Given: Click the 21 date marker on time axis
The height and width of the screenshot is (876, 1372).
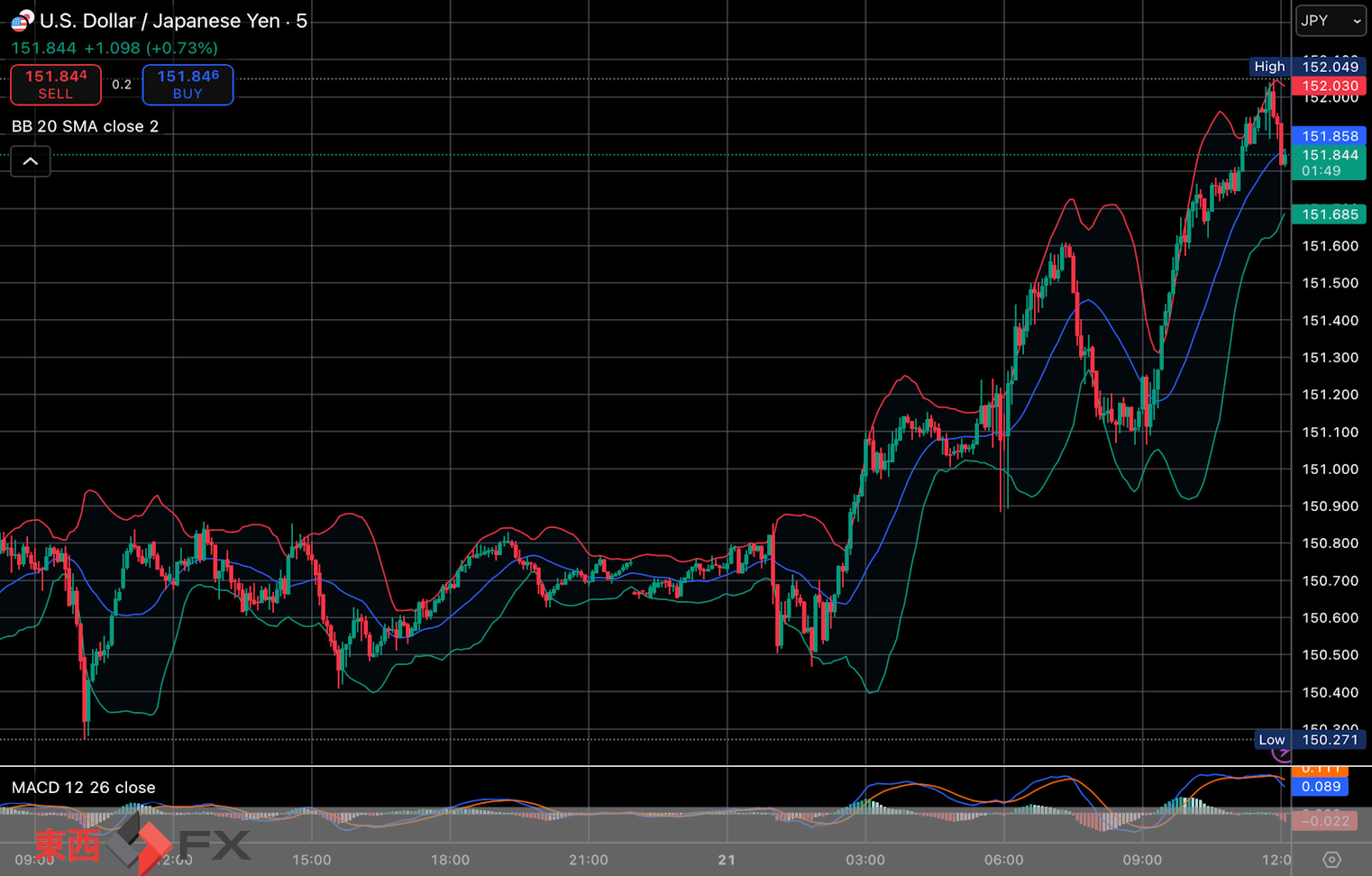Looking at the screenshot, I should 727,860.
